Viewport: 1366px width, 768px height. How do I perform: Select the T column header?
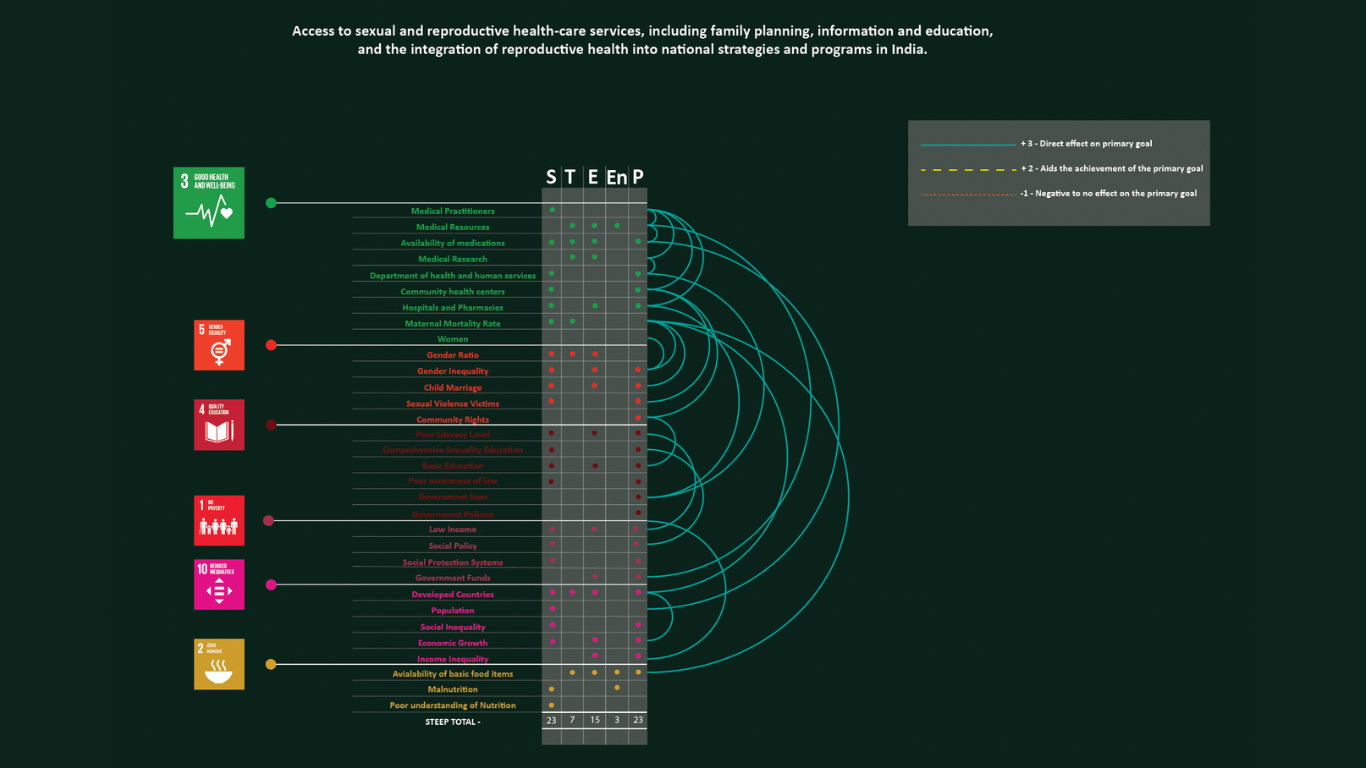[x=570, y=177]
